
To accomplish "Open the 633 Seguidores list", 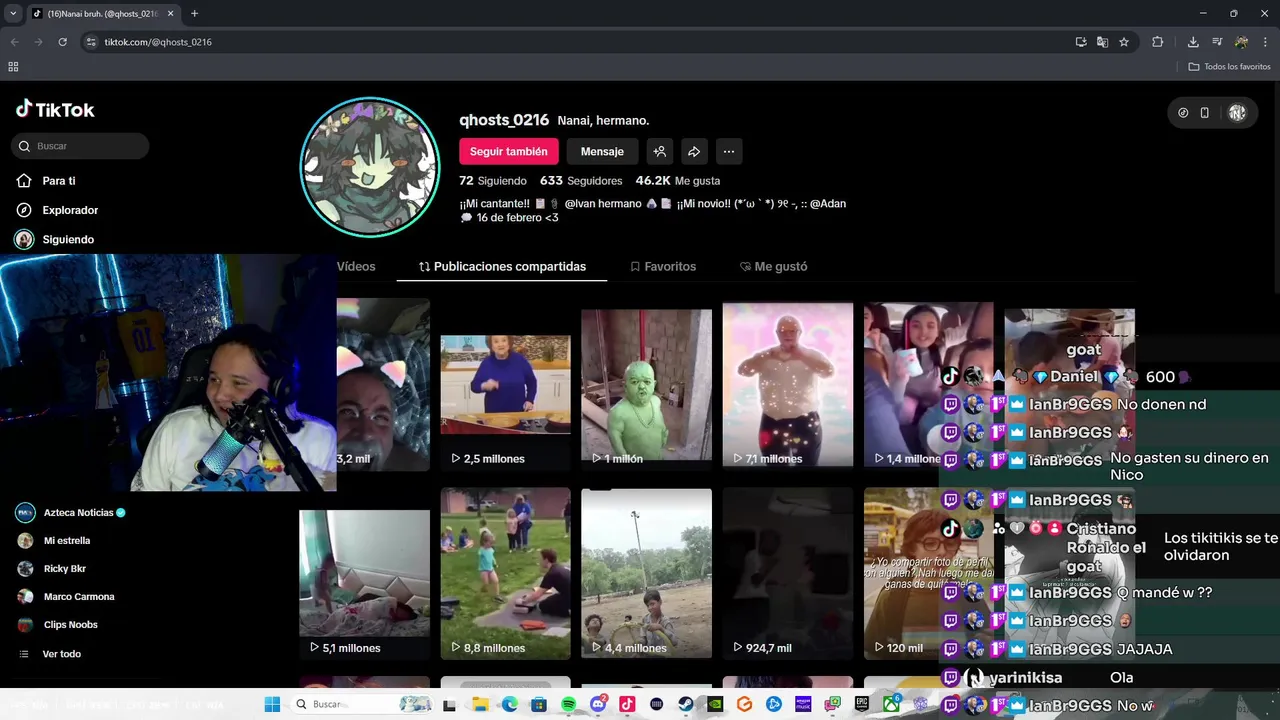I will pyautogui.click(x=581, y=181).
